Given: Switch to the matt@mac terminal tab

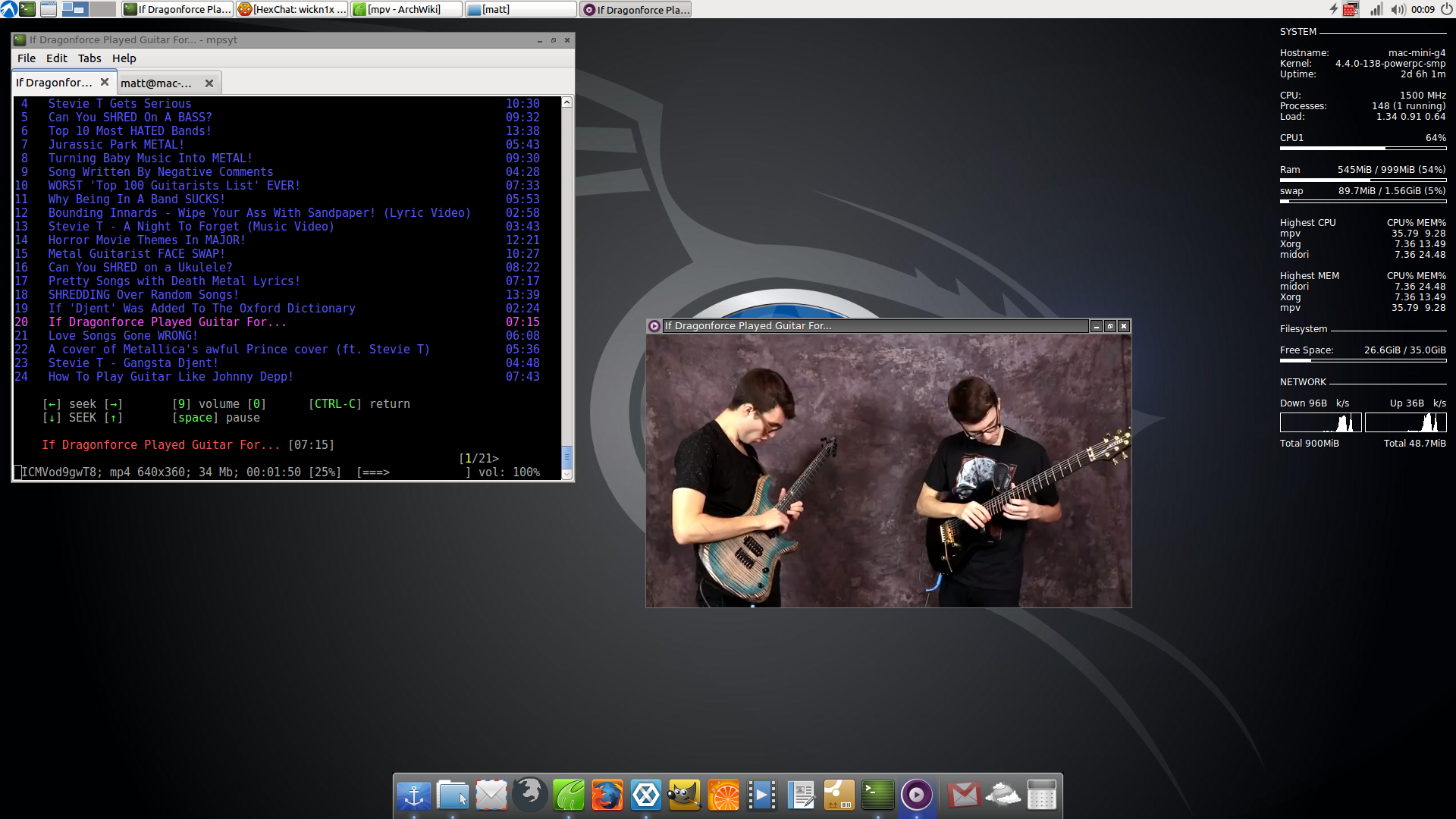Looking at the screenshot, I should coord(156,83).
